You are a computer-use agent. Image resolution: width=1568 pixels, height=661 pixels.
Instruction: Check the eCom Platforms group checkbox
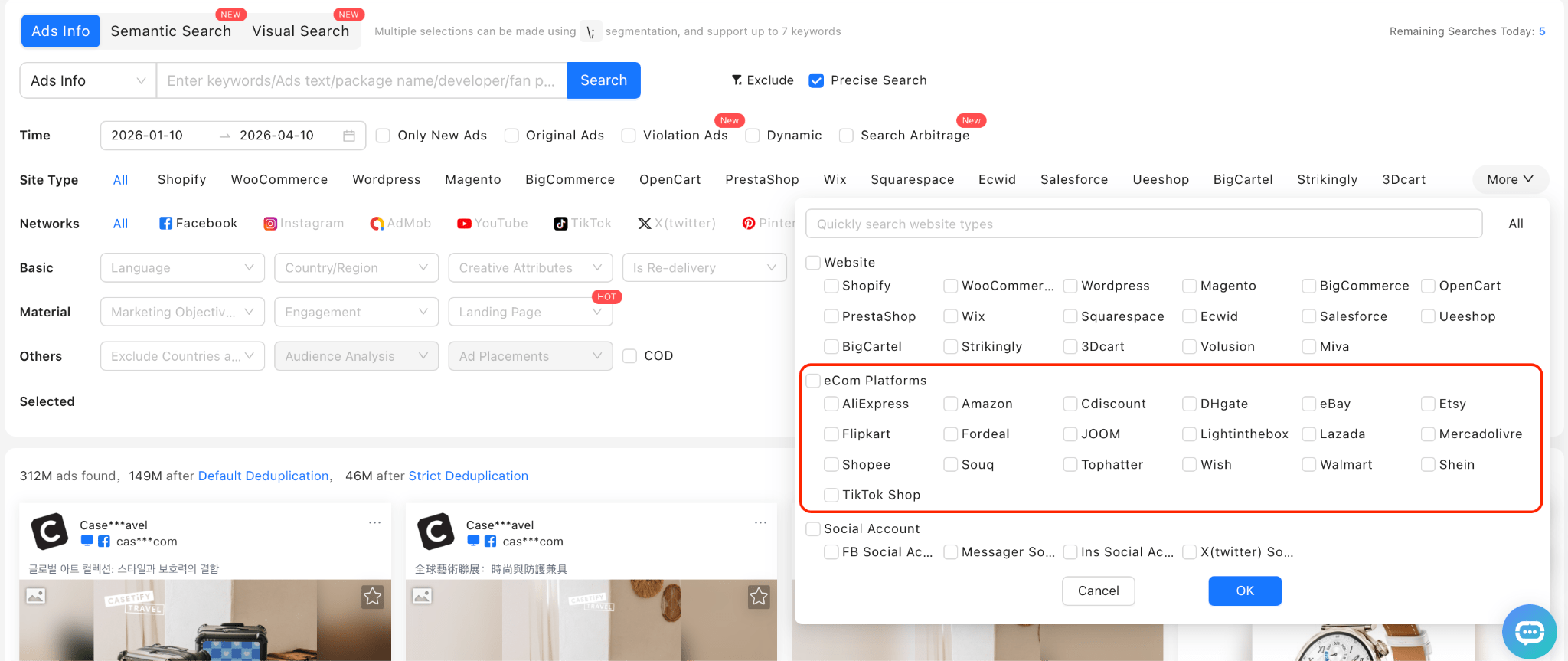click(x=813, y=381)
